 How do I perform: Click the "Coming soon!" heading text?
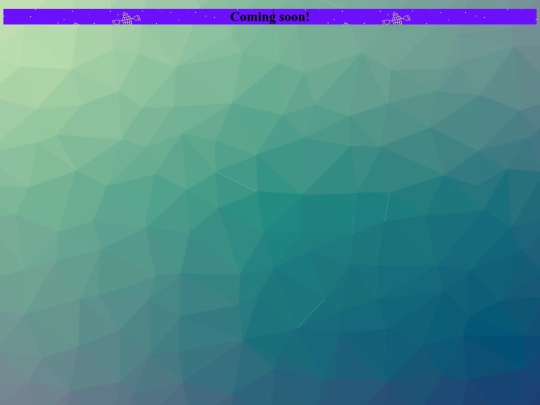pyautogui.click(x=270, y=17)
